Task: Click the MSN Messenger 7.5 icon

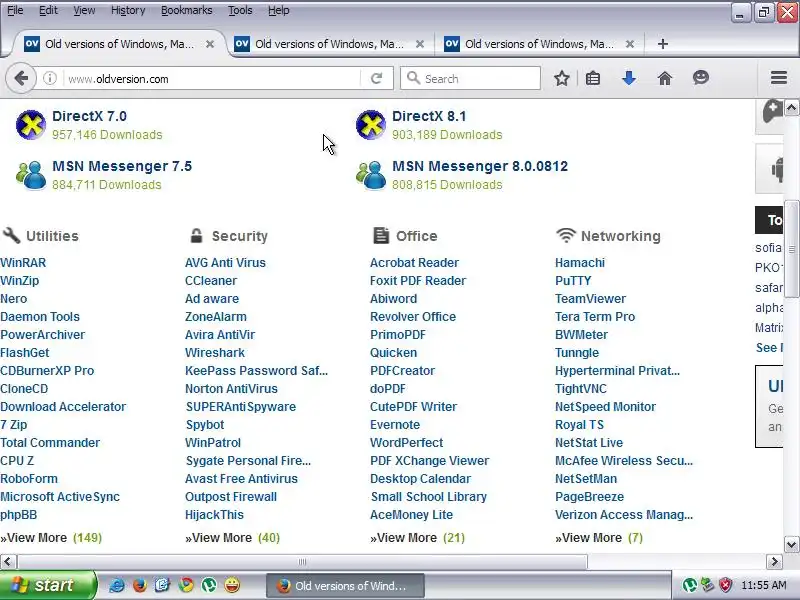Action: click(x=31, y=175)
